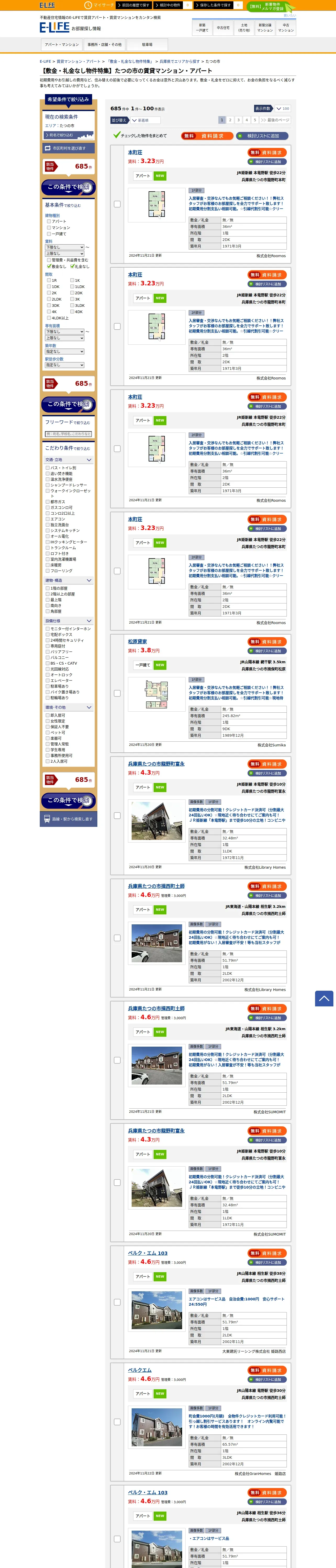Check ペット可 condition

tap(48, 732)
